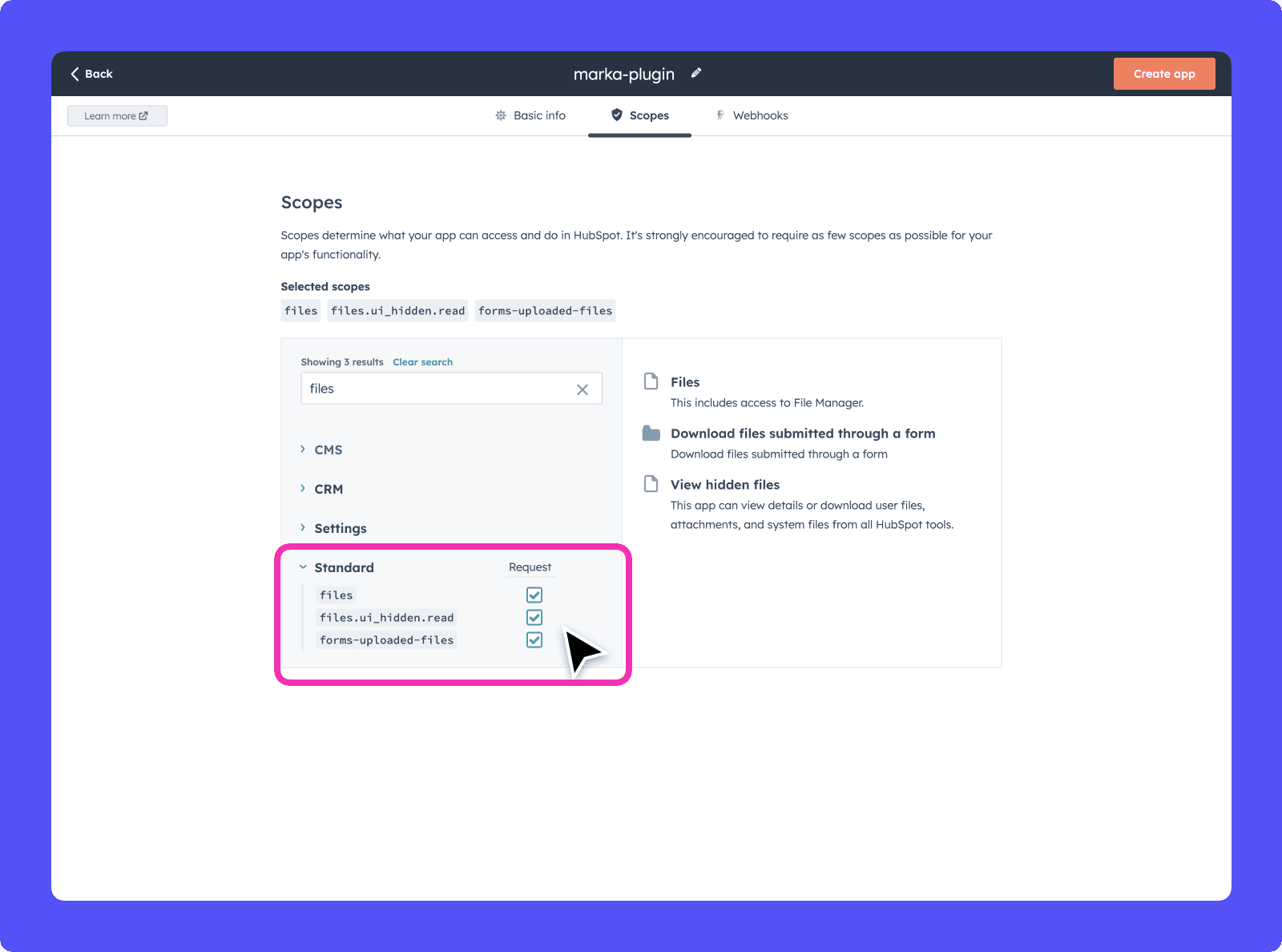Click the Create app button

point(1164,74)
